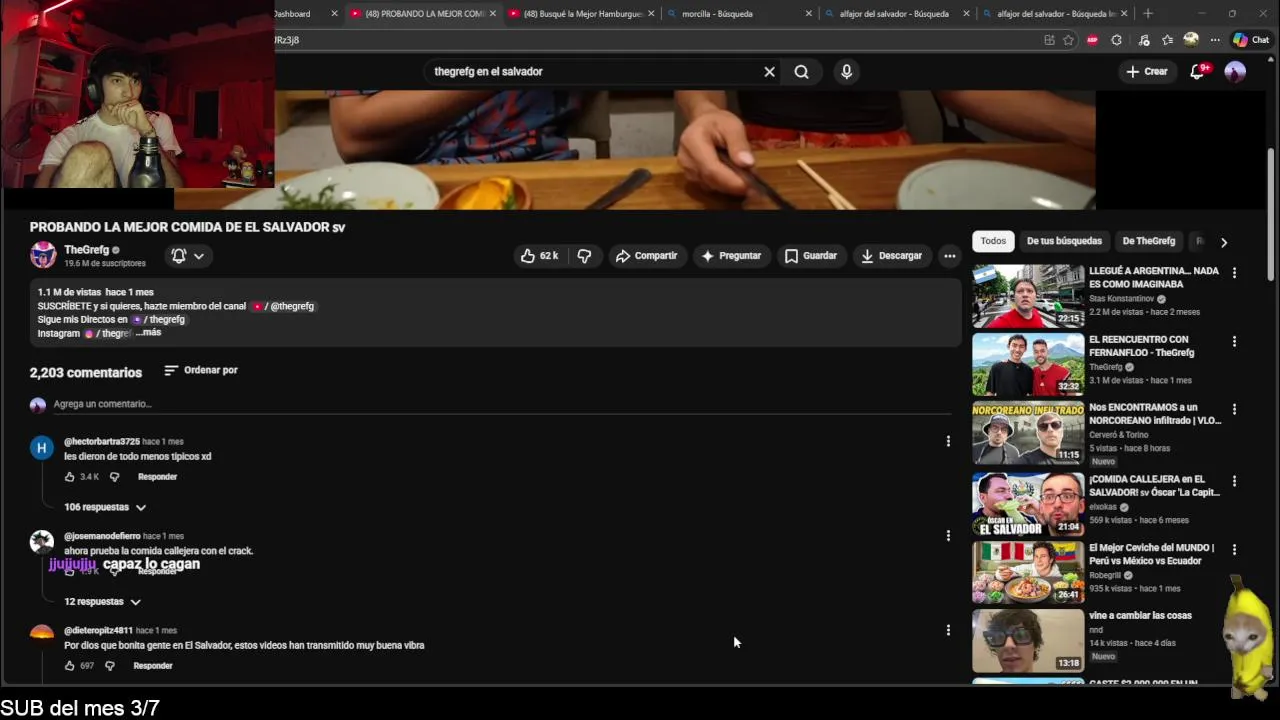
Task: Like dieteropitz4811's comment
Action: [x=70, y=666]
